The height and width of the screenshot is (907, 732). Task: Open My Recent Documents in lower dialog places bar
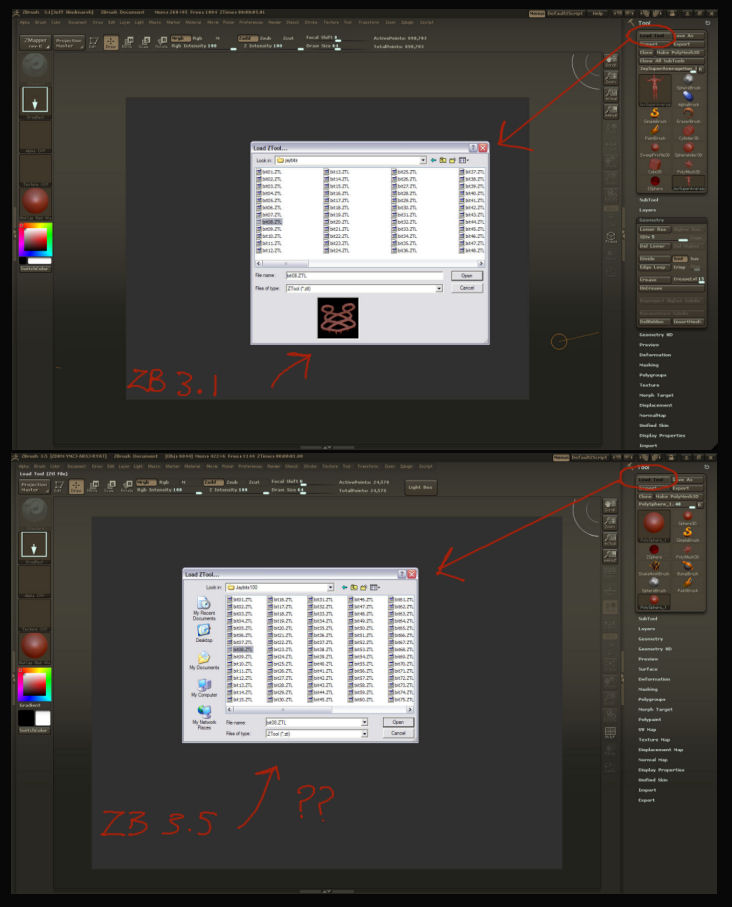click(x=204, y=609)
